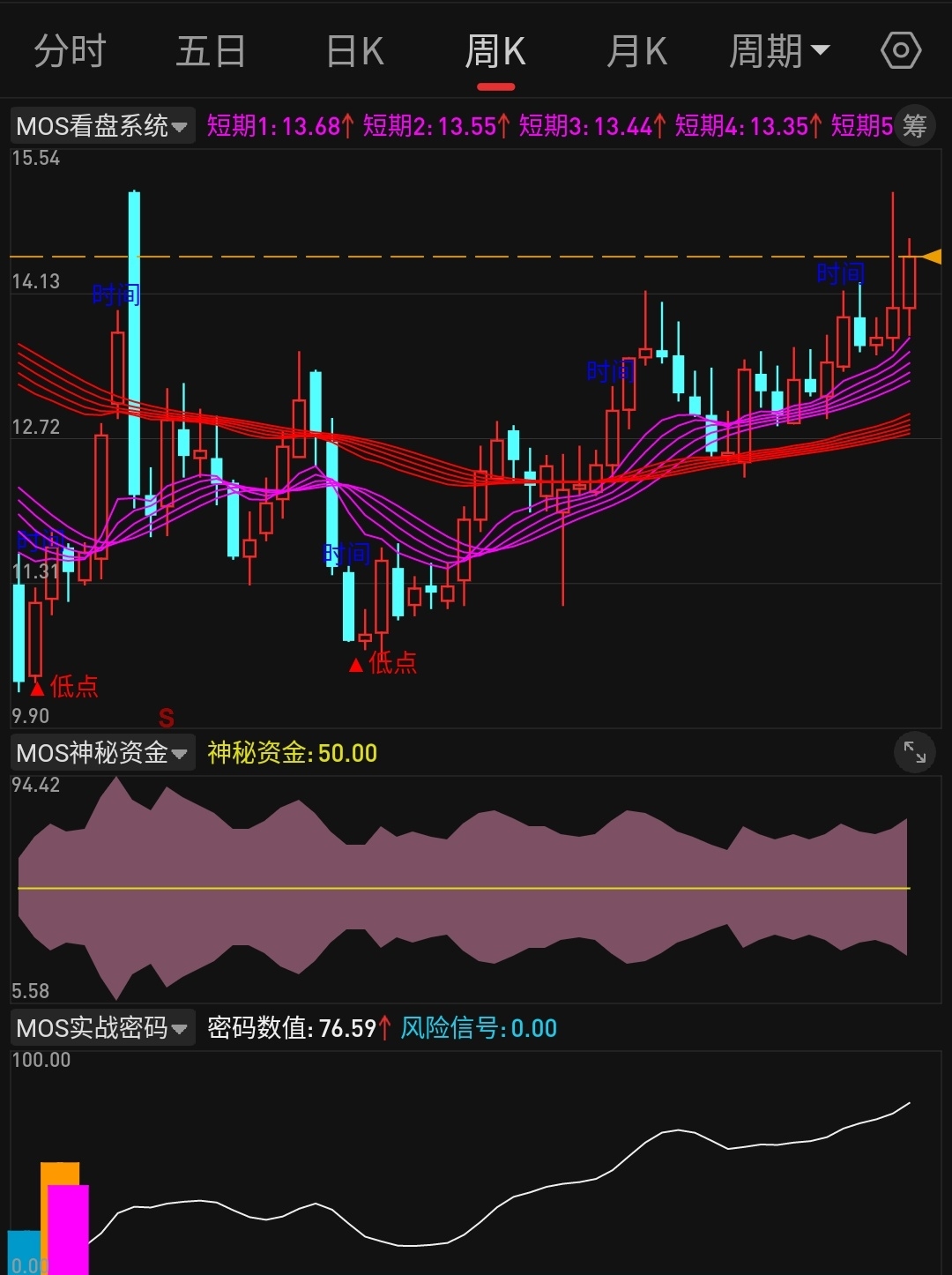This screenshot has width=952, height=1275.
Task: Expand the 周期 period dropdown
Action: click(x=779, y=52)
